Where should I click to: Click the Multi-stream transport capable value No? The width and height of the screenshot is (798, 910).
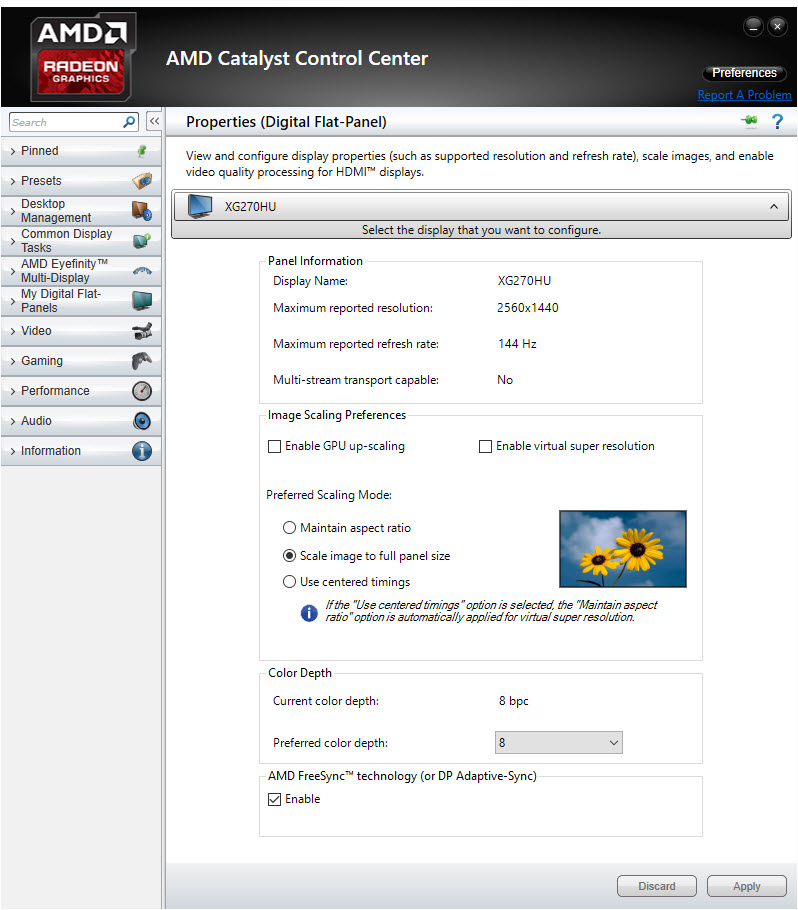click(x=505, y=380)
